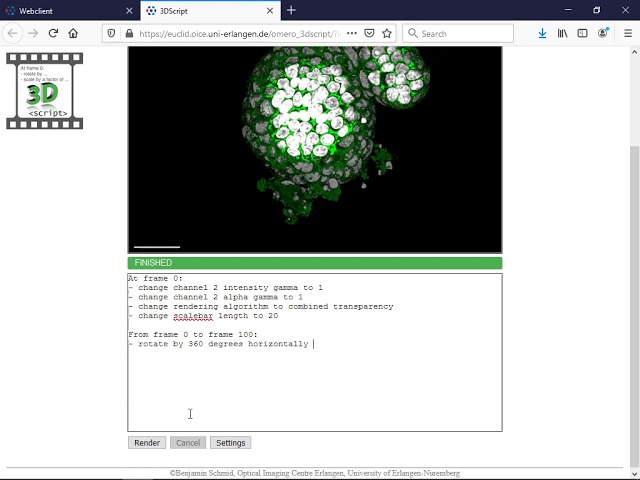
Task: Click the FINISHED progress bar
Action: click(315, 263)
